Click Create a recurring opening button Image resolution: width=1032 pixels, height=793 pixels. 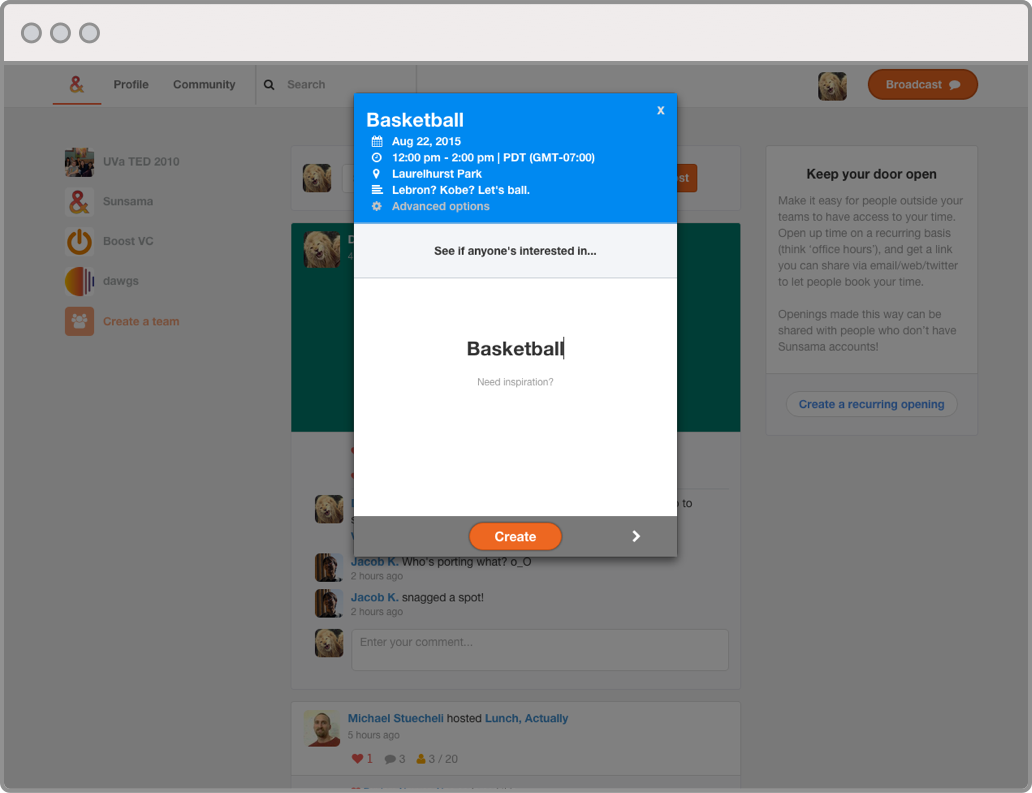click(871, 404)
